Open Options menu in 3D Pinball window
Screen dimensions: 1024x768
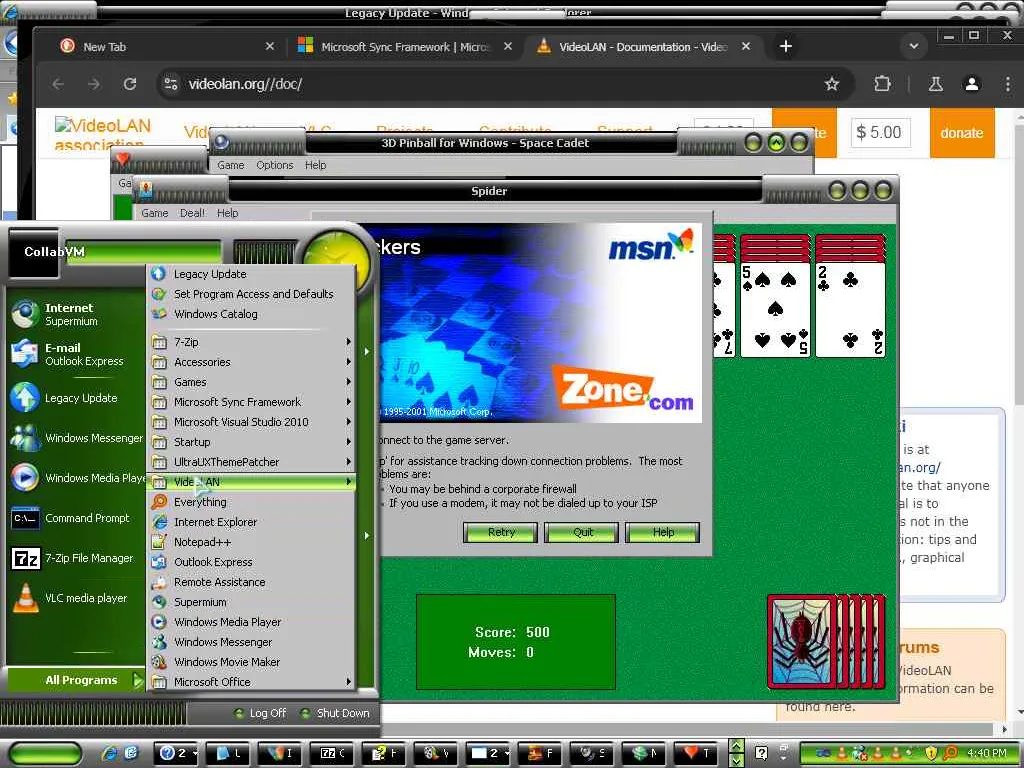[x=274, y=165]
